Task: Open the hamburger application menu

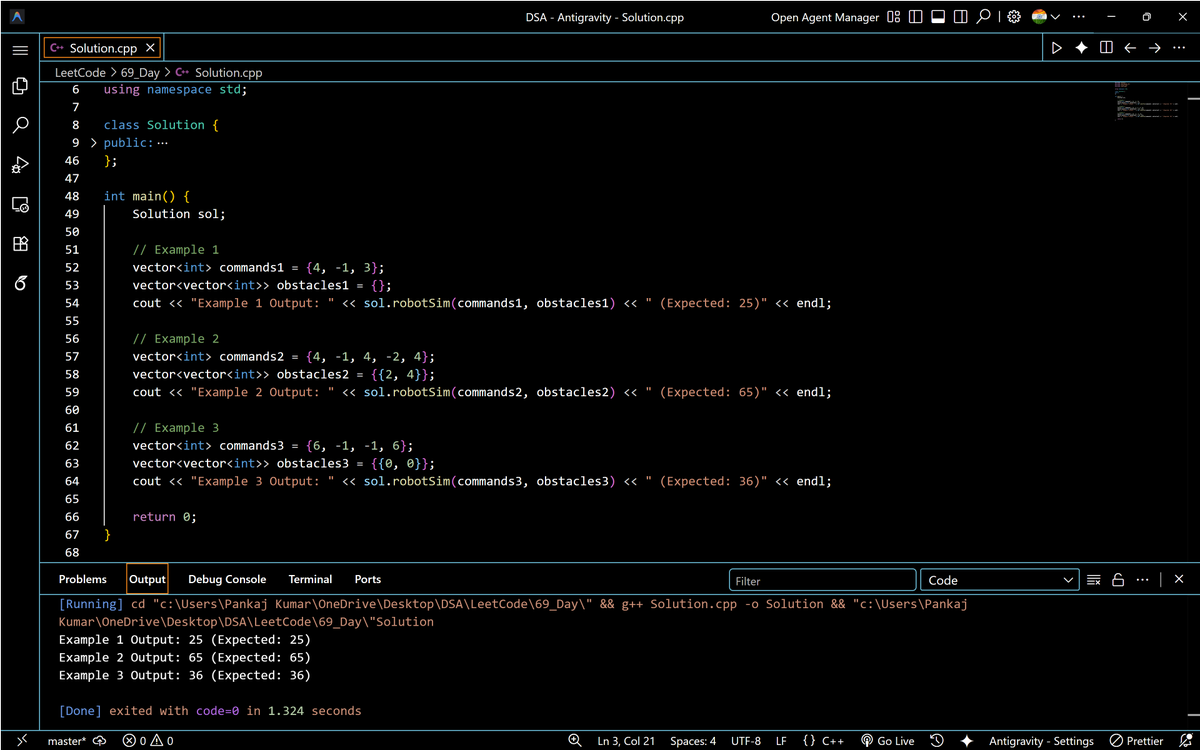Action: point(20,49)
